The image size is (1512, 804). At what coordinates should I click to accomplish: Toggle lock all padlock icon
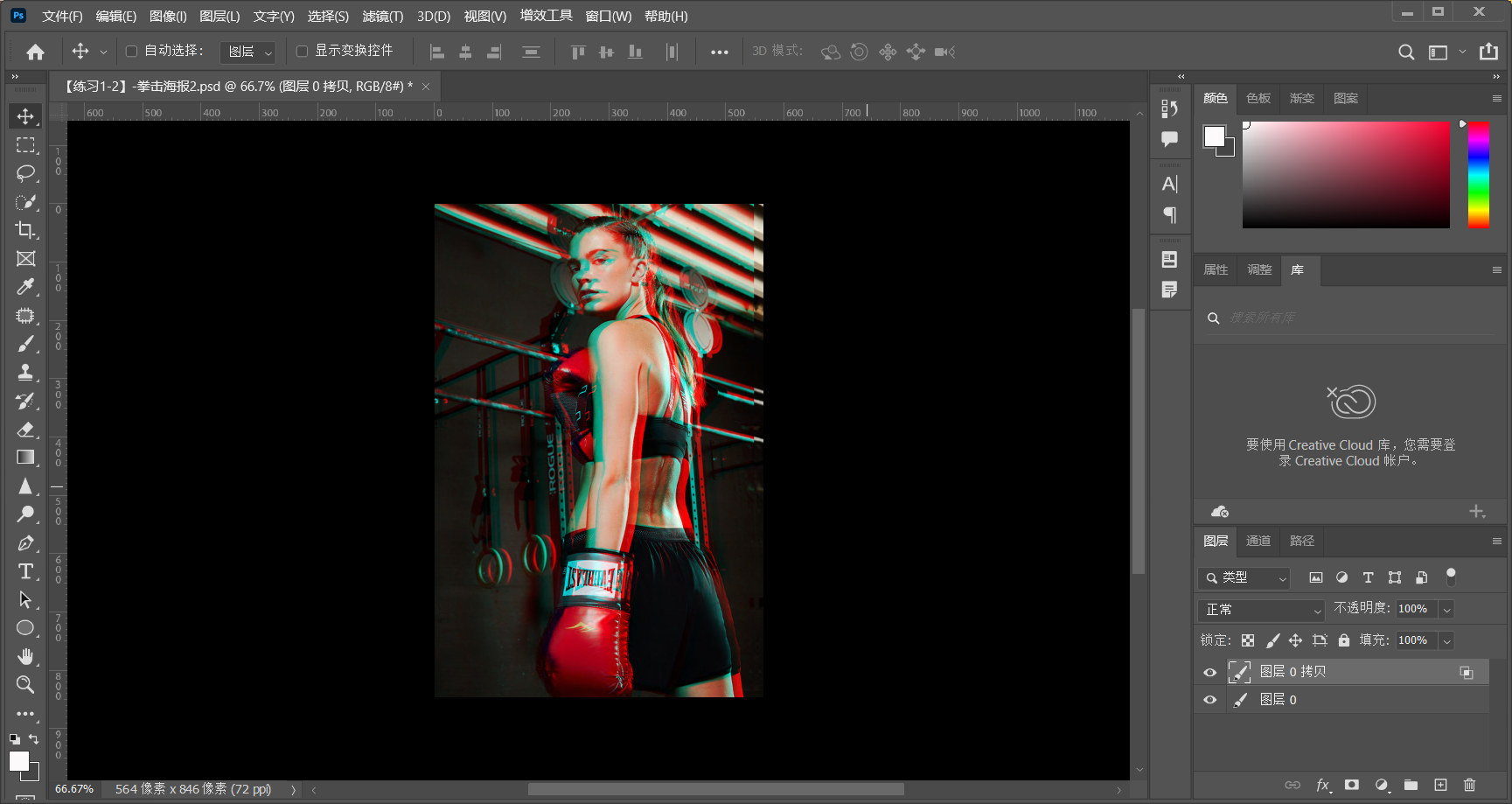[x=1344, y=640]
